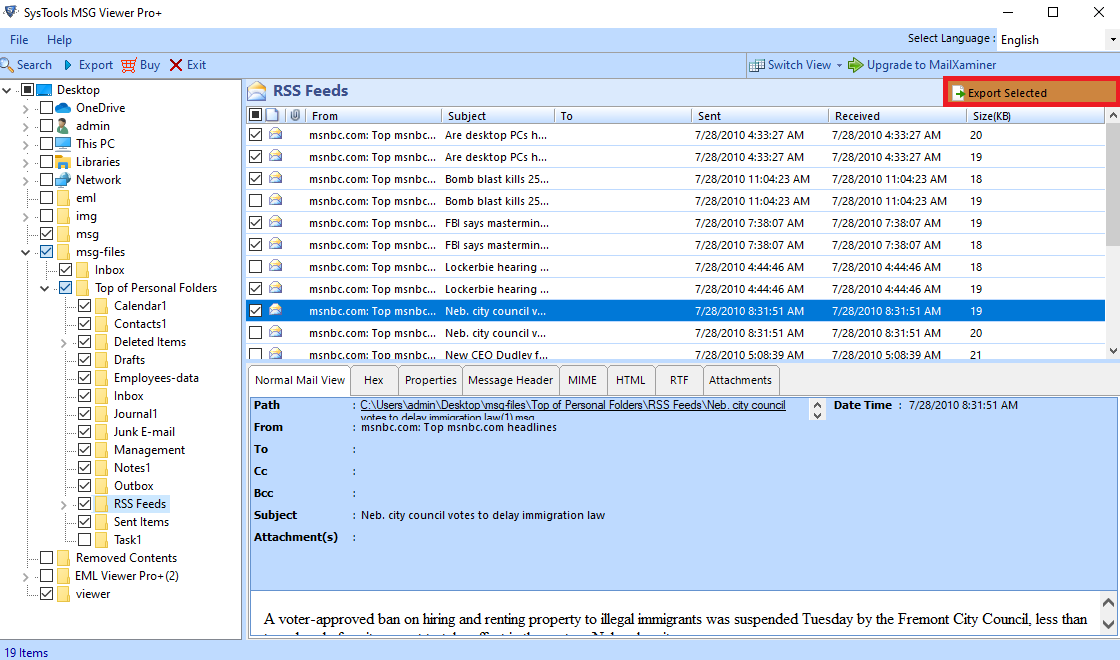Click the img folder icon

pyautogui.click(x=64, y=216)
